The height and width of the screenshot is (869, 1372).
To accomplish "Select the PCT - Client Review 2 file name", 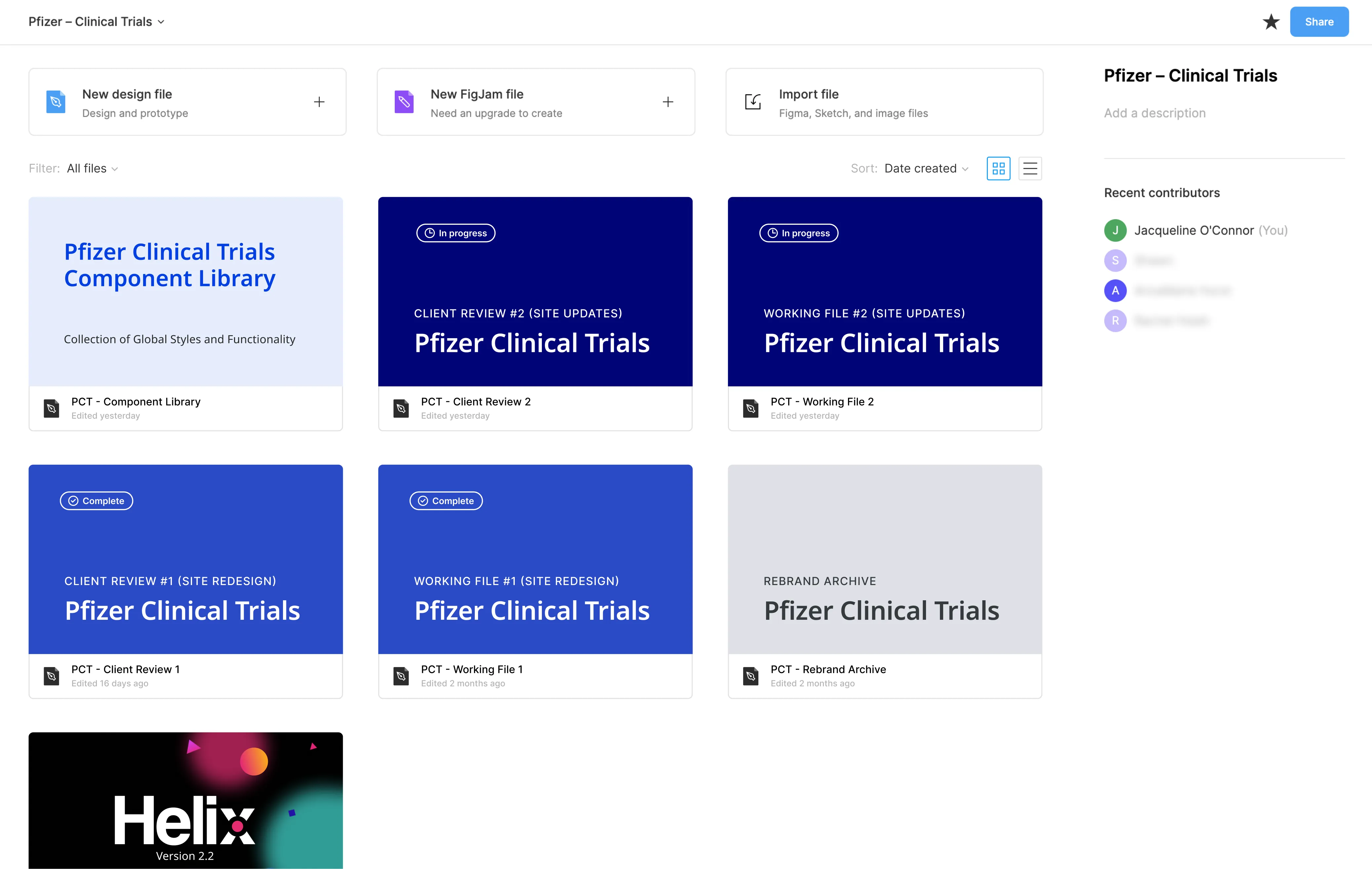I will point(476,402).
